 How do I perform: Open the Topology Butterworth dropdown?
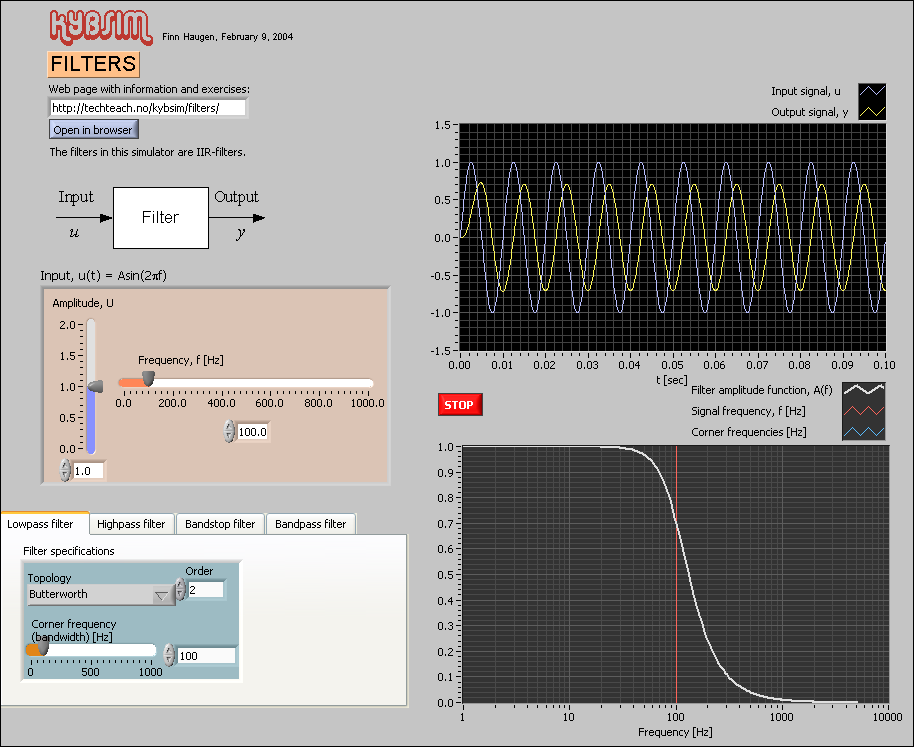pyautogui.click(x=101, y=595)
